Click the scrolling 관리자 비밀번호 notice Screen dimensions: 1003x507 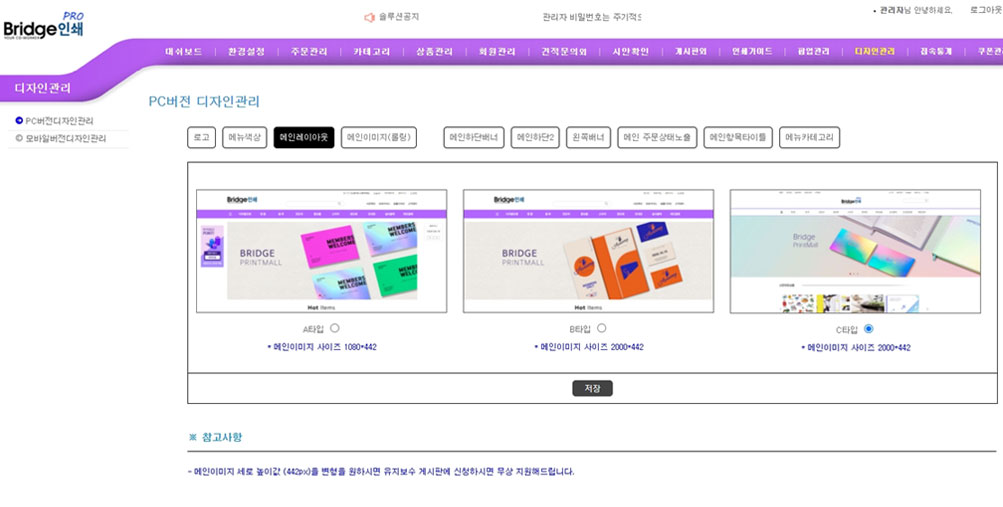pos(592,17)
